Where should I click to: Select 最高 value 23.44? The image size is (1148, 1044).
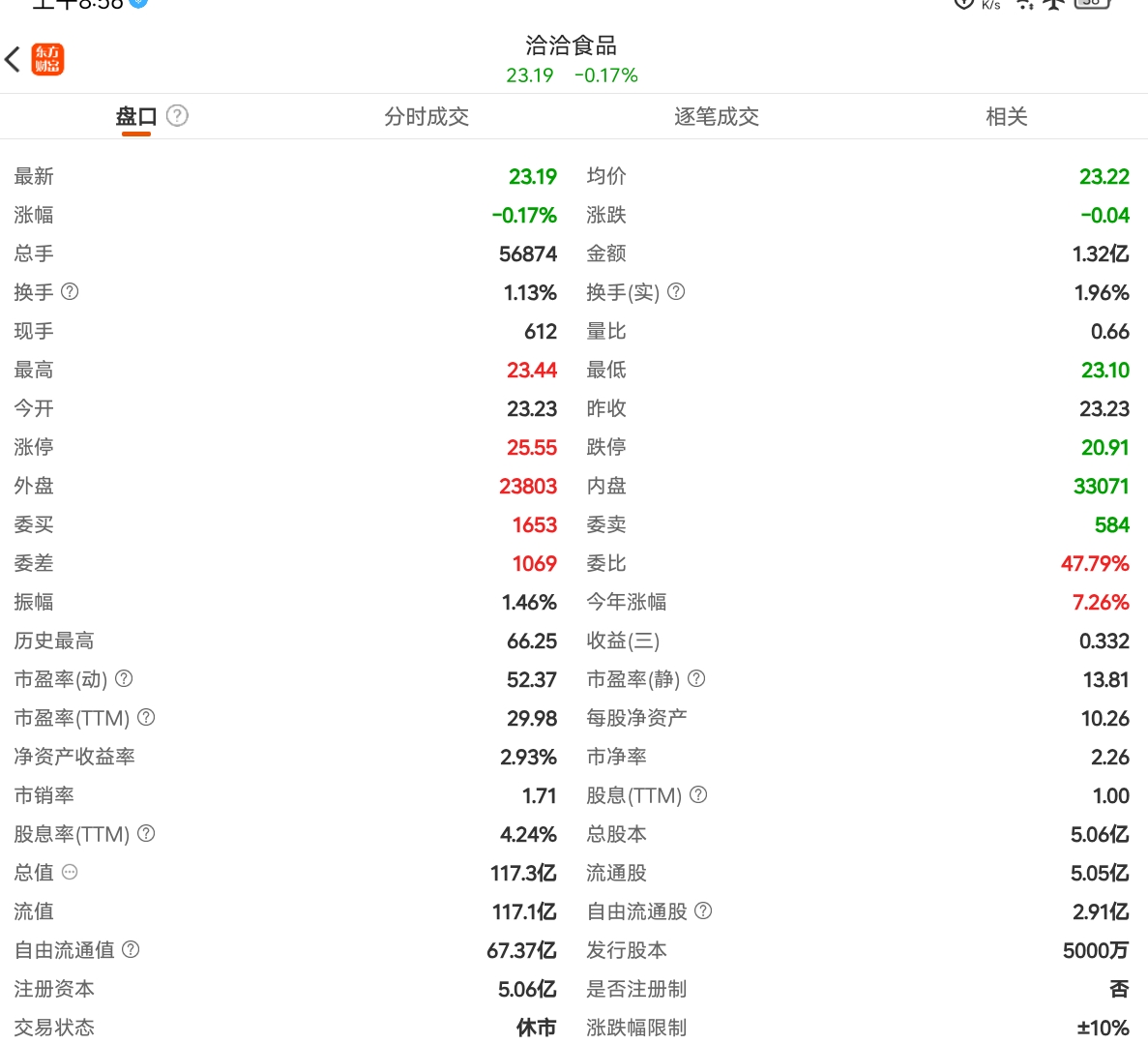point(532,371)
